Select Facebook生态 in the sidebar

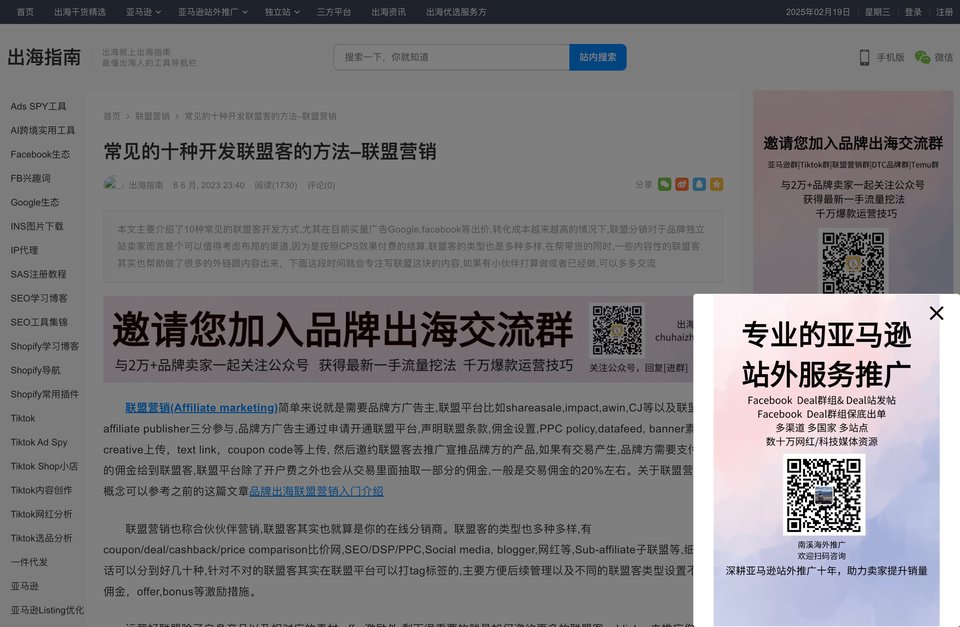tap(40, 154)
